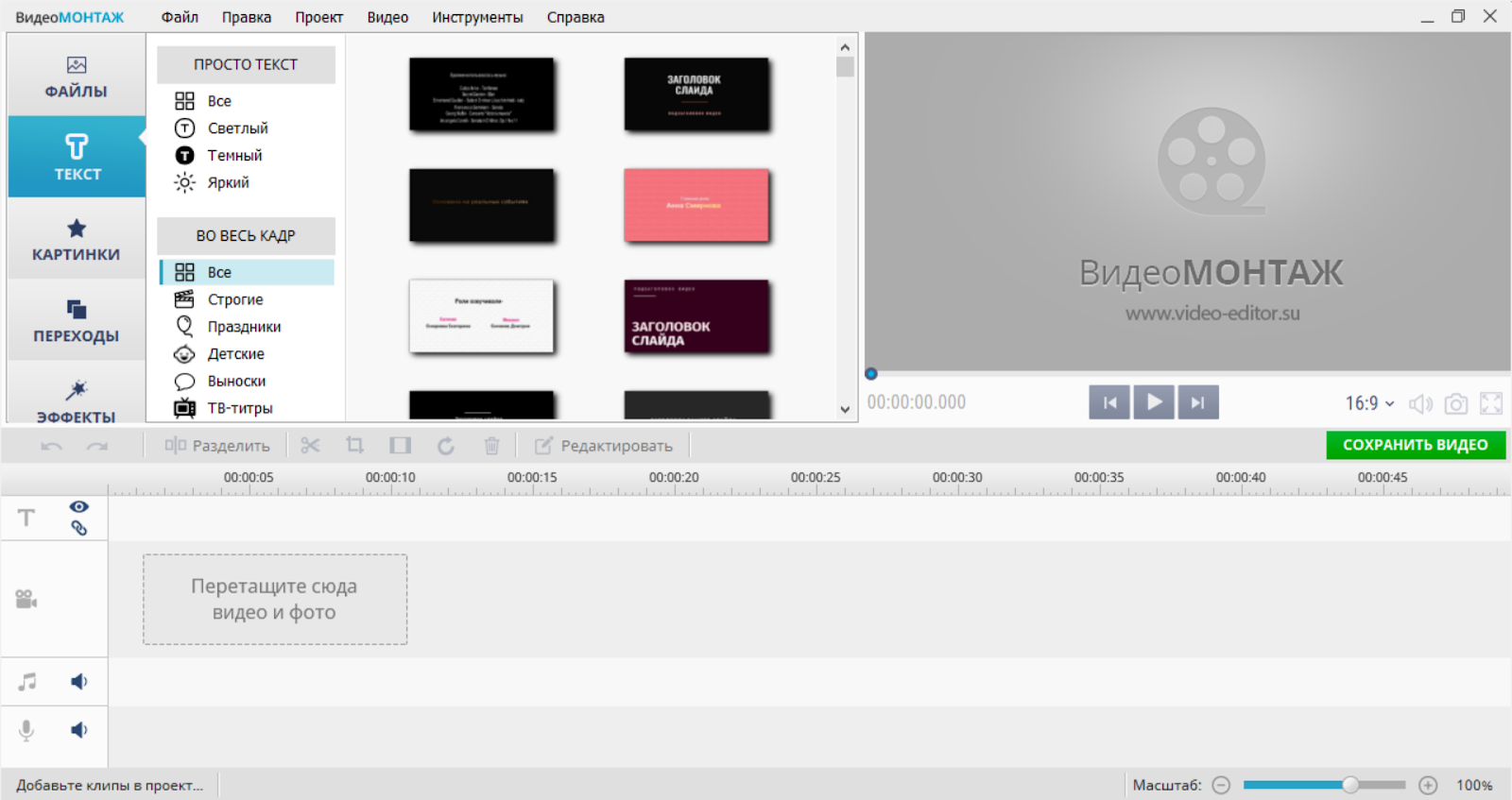Take a snapshot with camera icon
Viewport: 1512px width, 800px height.
(1456, 404)
